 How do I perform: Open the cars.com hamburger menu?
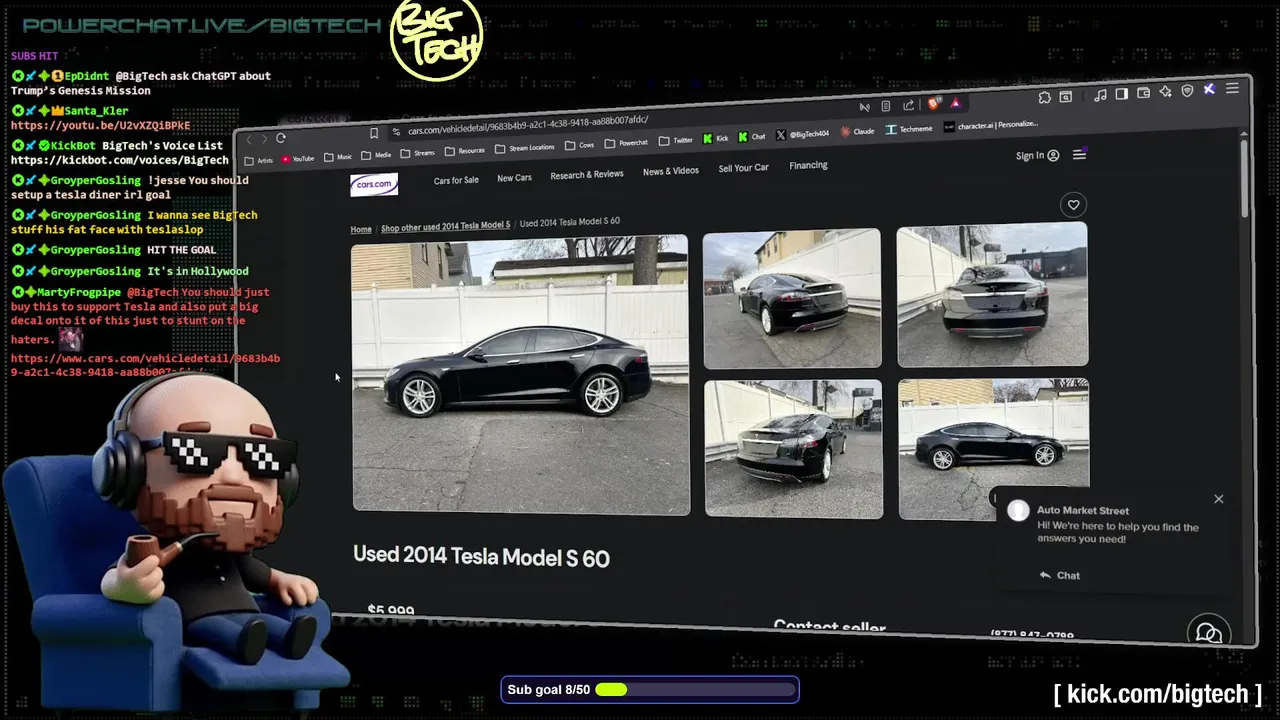1079,155
